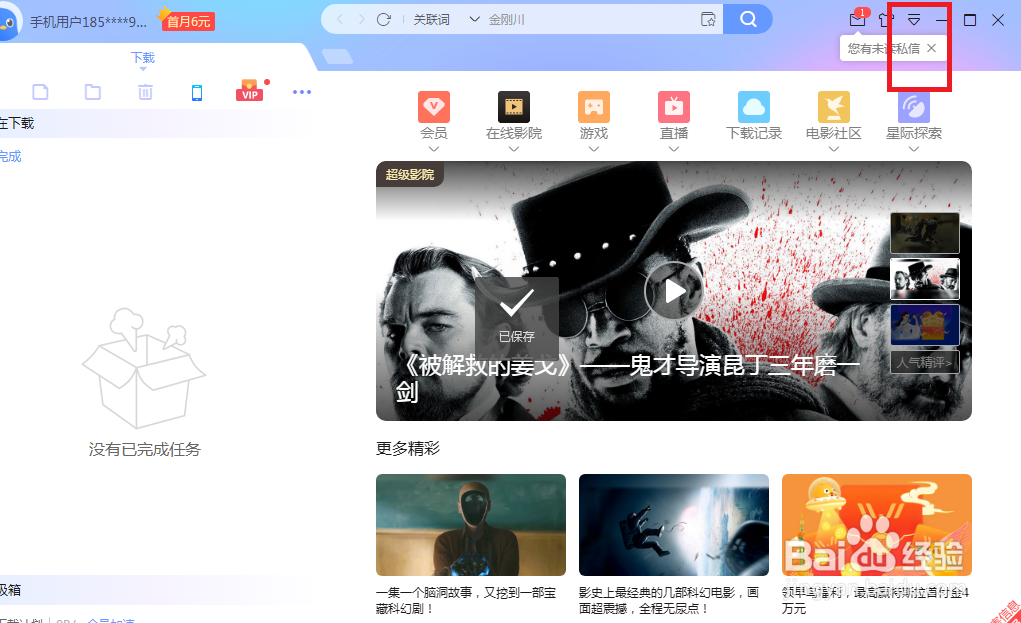Open the private messages mail icon

click(x=858, y=20)
